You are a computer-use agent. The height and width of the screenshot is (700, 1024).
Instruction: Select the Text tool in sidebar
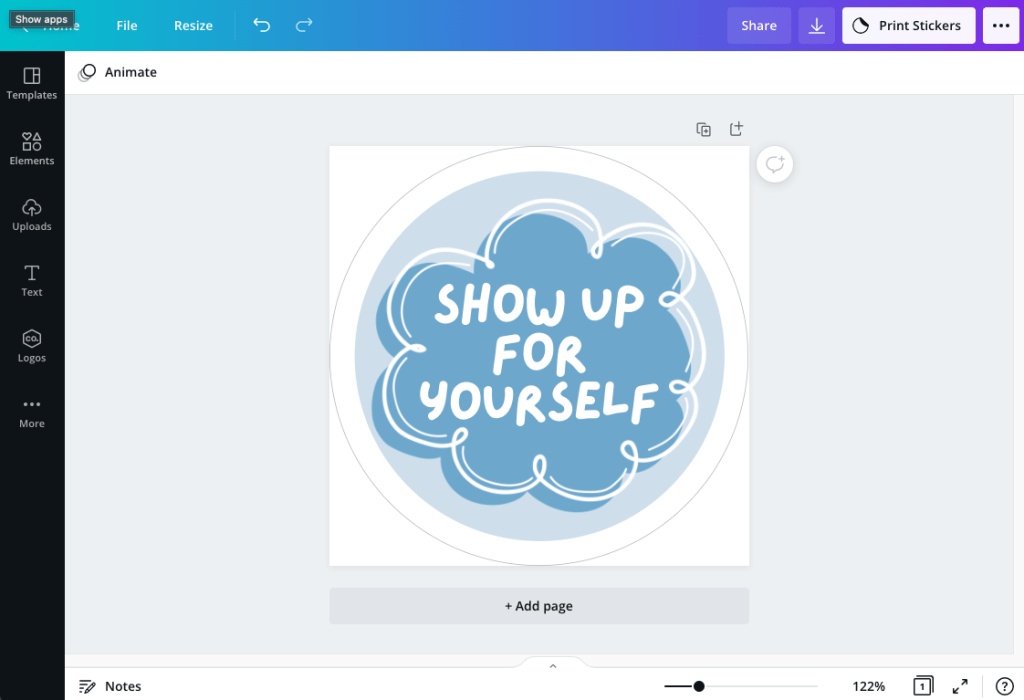tap(32, 280)
